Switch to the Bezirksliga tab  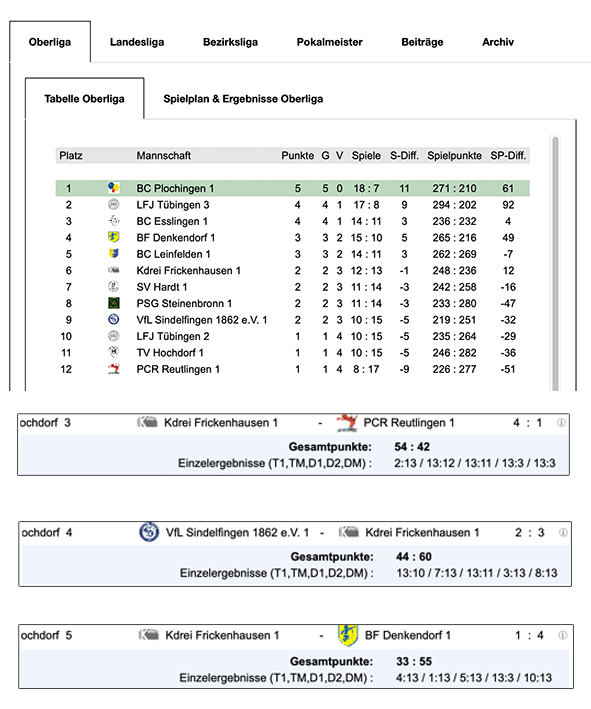(x=230, y=42)
